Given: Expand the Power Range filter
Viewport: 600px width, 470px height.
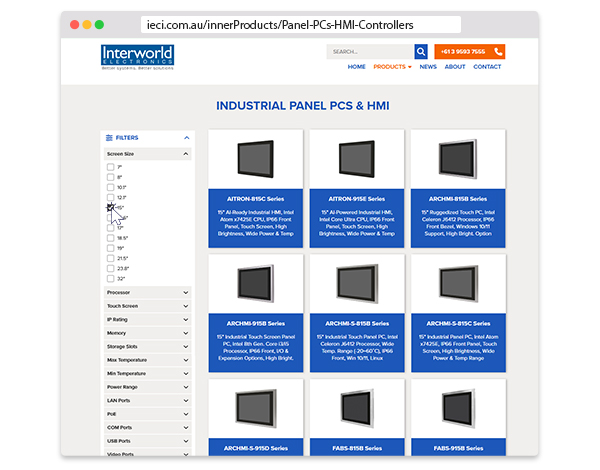Looking at the screenshot, I should click(147, 387).
